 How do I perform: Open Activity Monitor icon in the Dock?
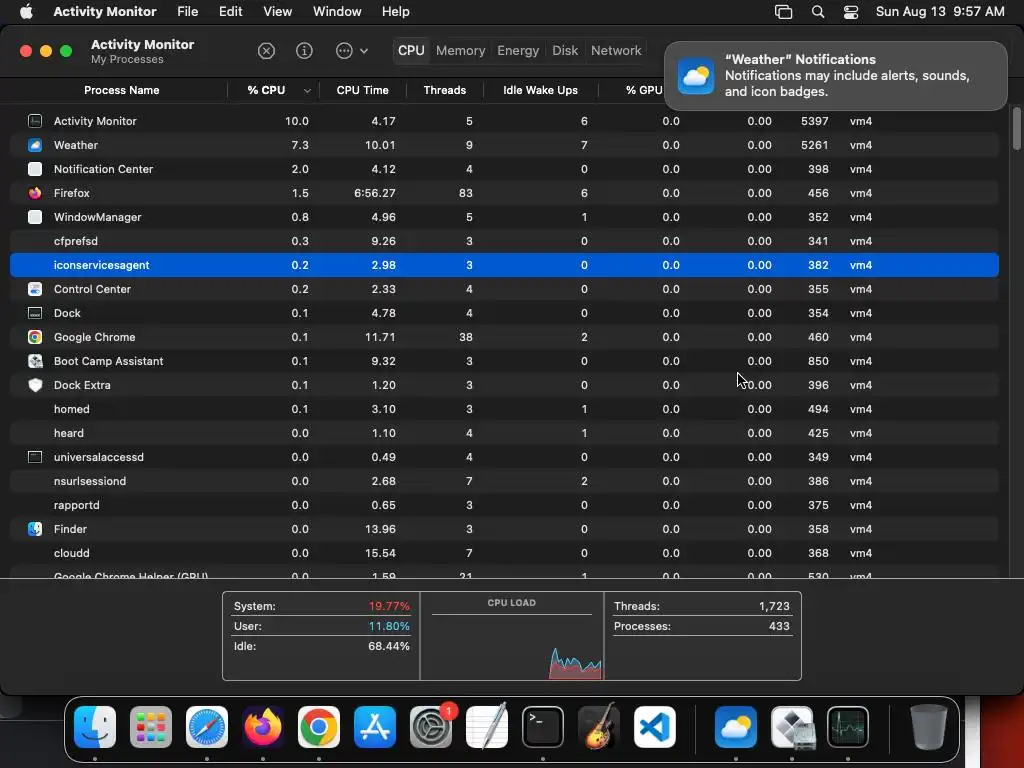tap(848, 727)
